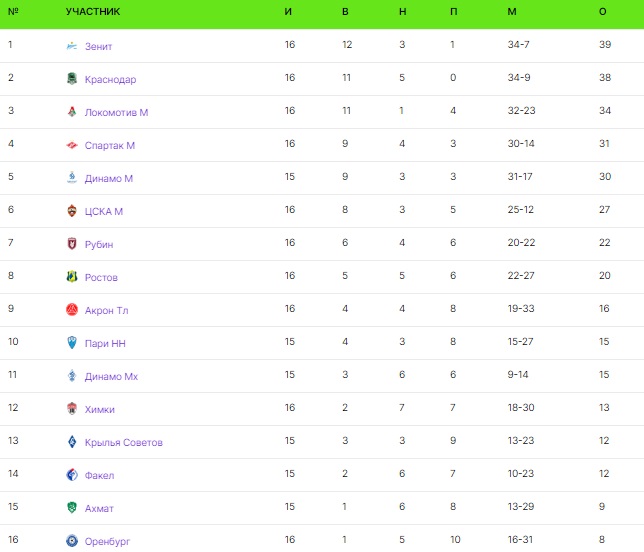Go to the Химки team link
The height and width of the screenshot is (552, 644).
point(100,409)
